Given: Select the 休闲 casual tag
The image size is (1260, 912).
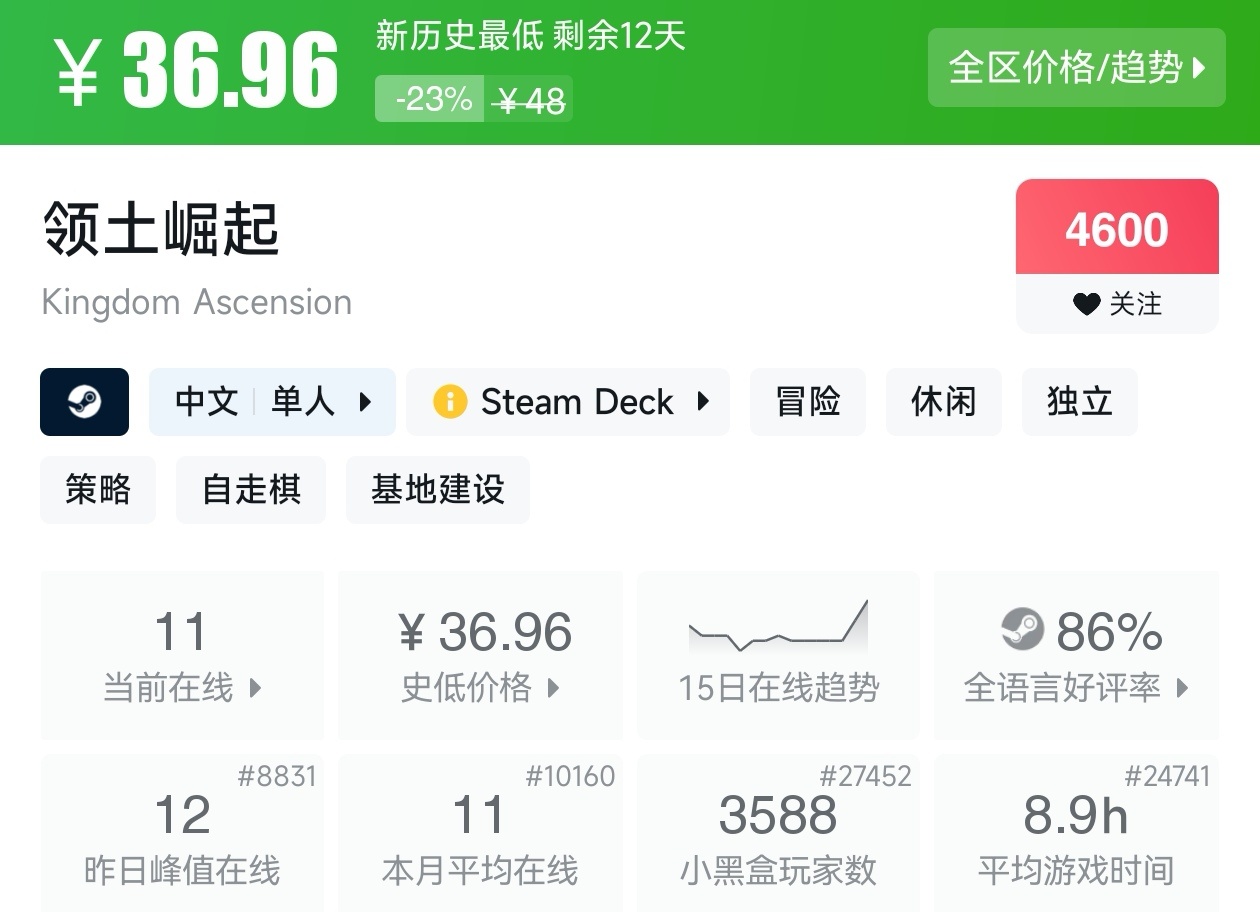Looking at the screenshot, I should click(x=943, y=402).
